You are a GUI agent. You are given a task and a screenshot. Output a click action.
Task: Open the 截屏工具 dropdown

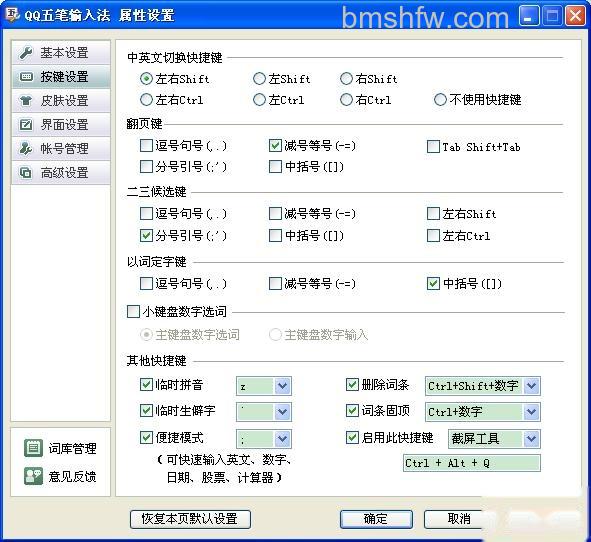531,439
